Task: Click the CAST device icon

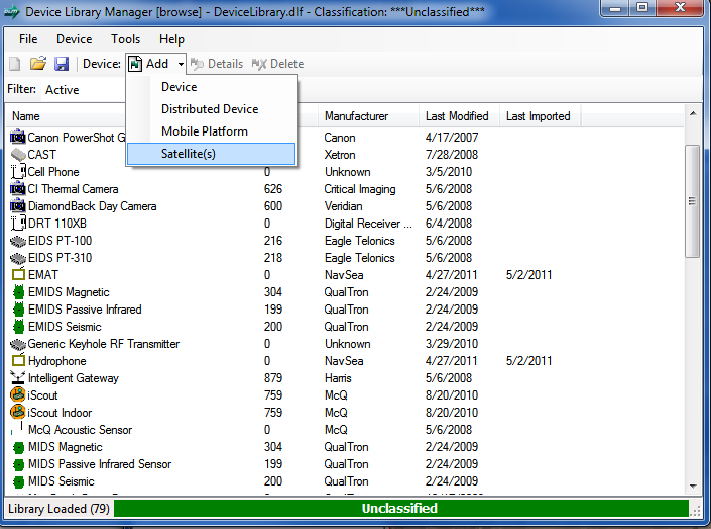Action: click(18, 155)
